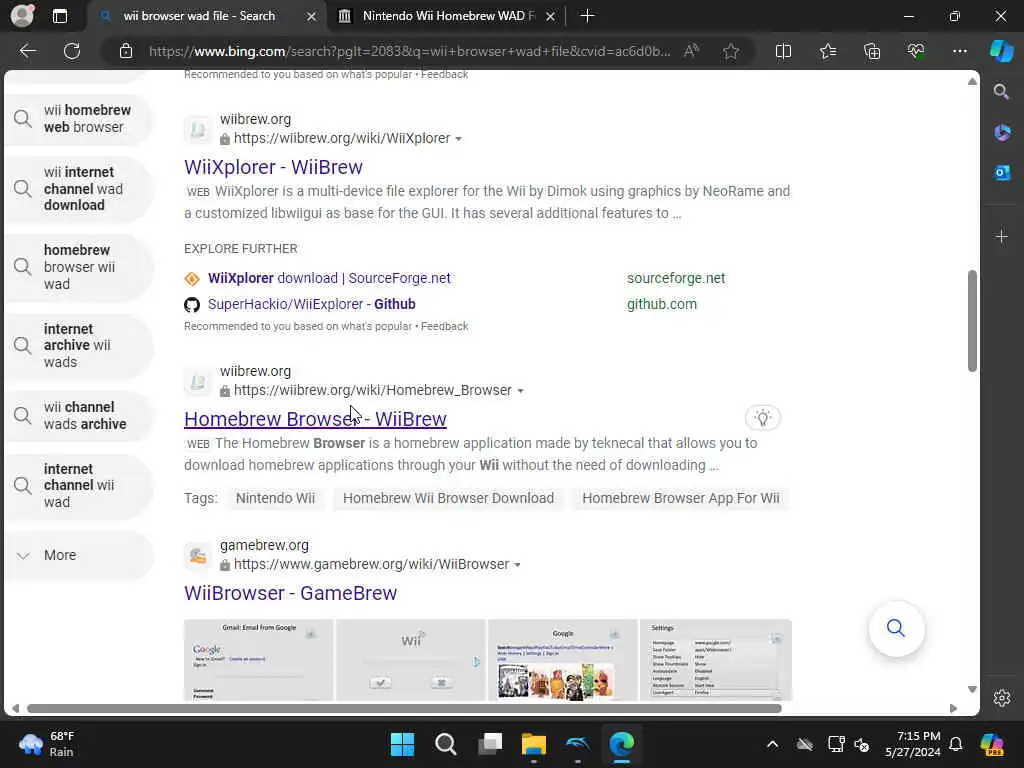The height and width of the screenshot is (768, 1024).
Task: Expand the gamebrew WiiBrowser URL dropdown arrow
Action: [x=517, y=564]
